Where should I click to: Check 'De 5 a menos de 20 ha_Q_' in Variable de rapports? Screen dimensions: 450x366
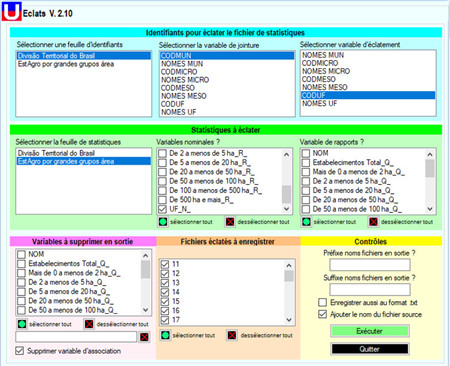(x=306, y=191)
